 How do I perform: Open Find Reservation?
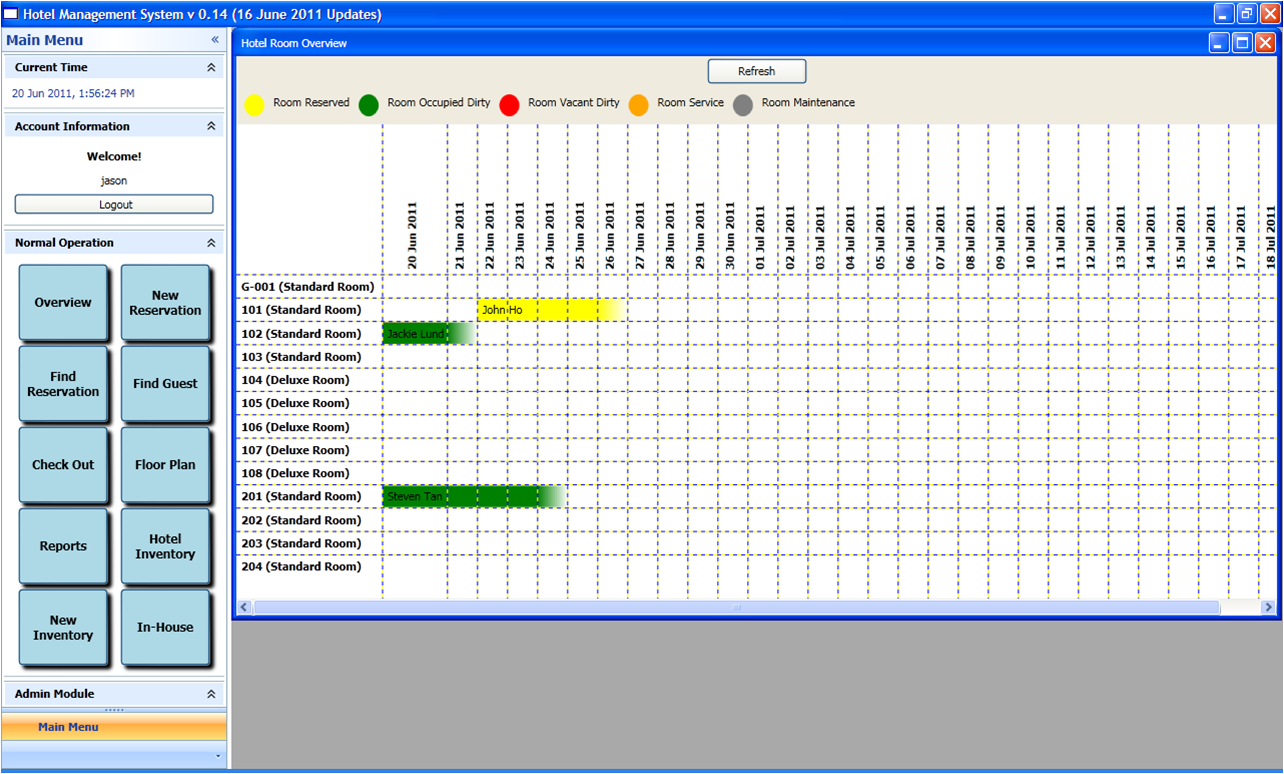point(64,384)
